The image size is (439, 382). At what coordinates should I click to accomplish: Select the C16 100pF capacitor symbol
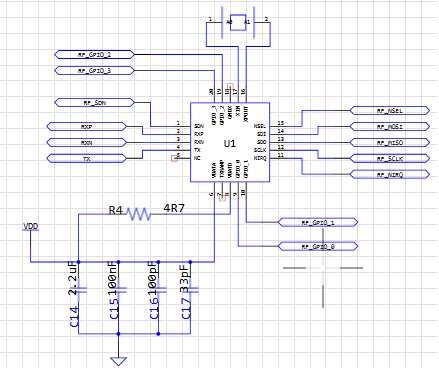coord(158,290)
